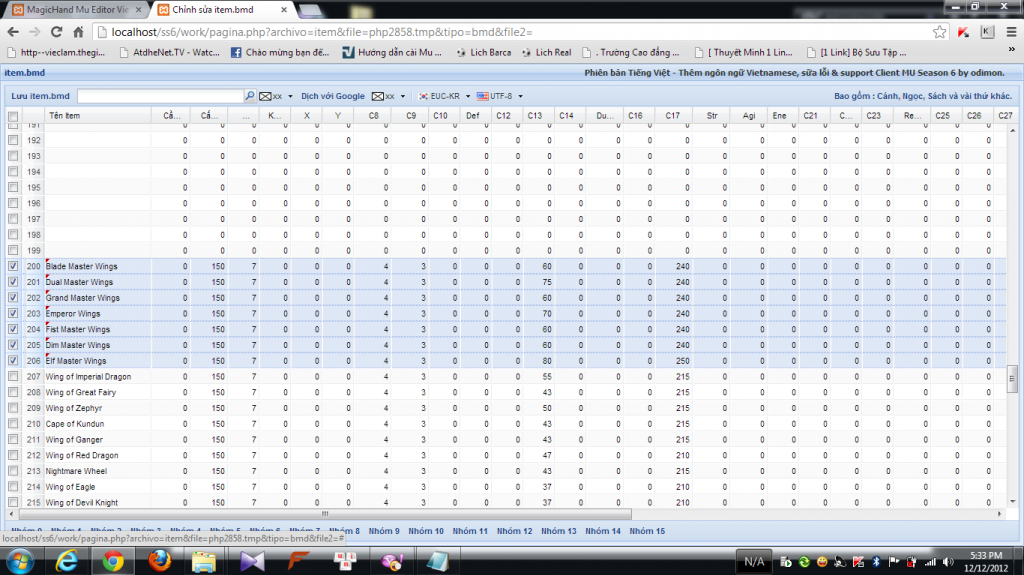Open Firefox from the taskbar

pos(157,561)
